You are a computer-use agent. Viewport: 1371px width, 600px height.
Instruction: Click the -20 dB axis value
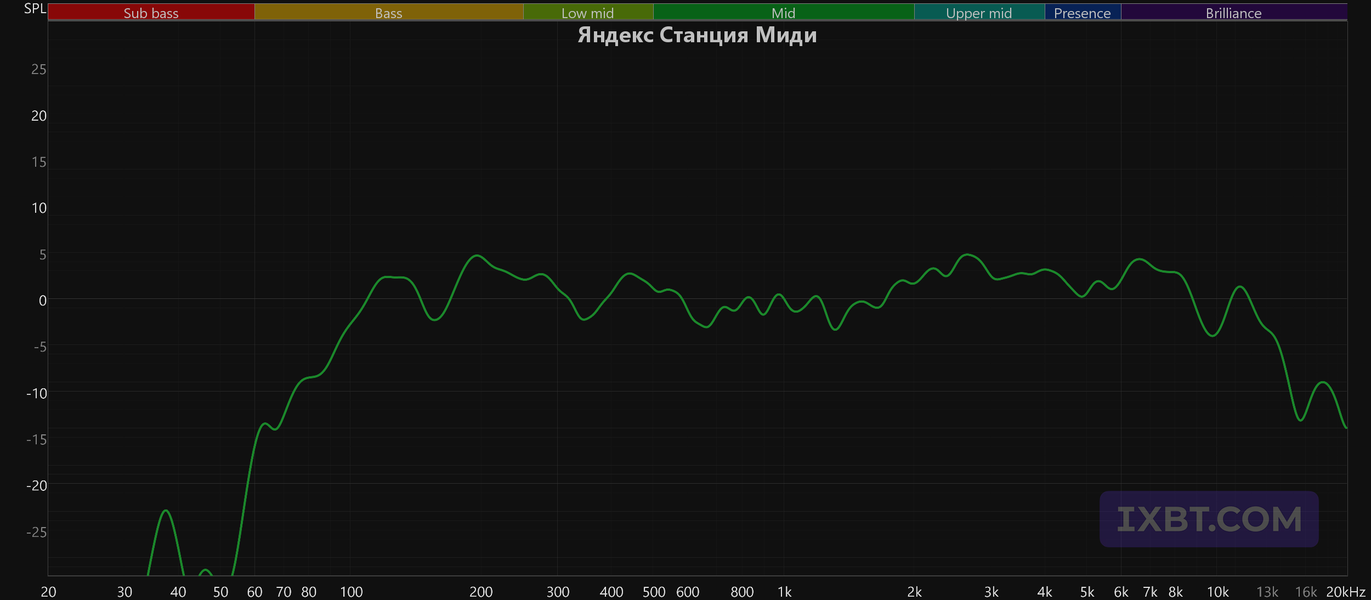(x=37, y=484)
